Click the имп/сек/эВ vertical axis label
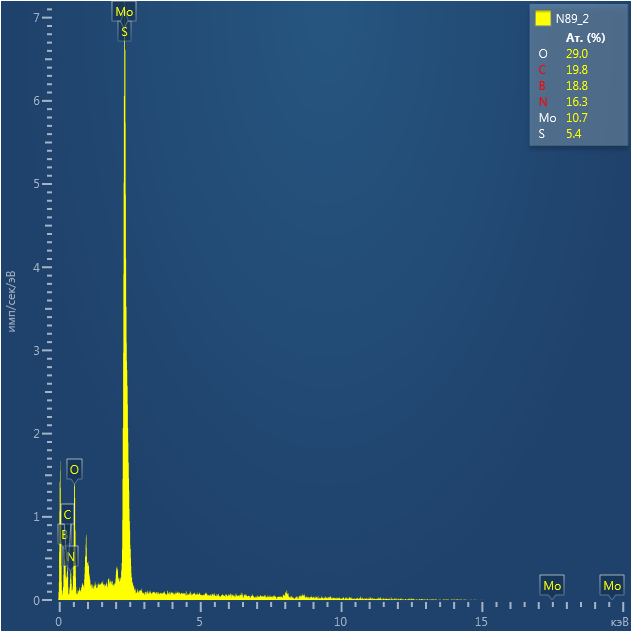Viewport: 632px width, 632px height. coord(12,300)
